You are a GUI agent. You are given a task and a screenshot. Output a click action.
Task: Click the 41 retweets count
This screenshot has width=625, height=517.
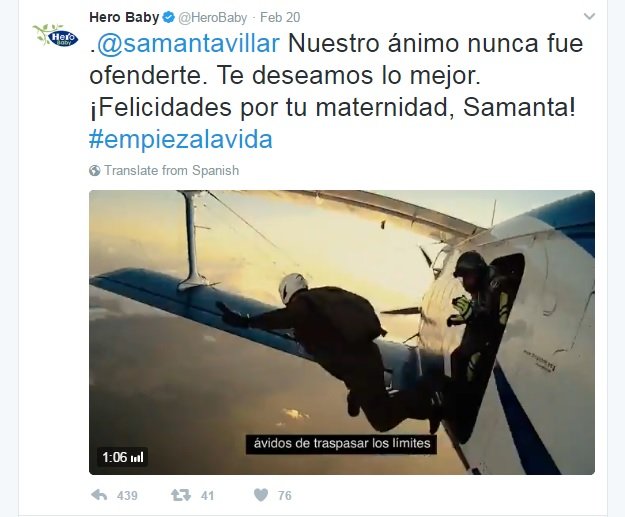point(207,496)
